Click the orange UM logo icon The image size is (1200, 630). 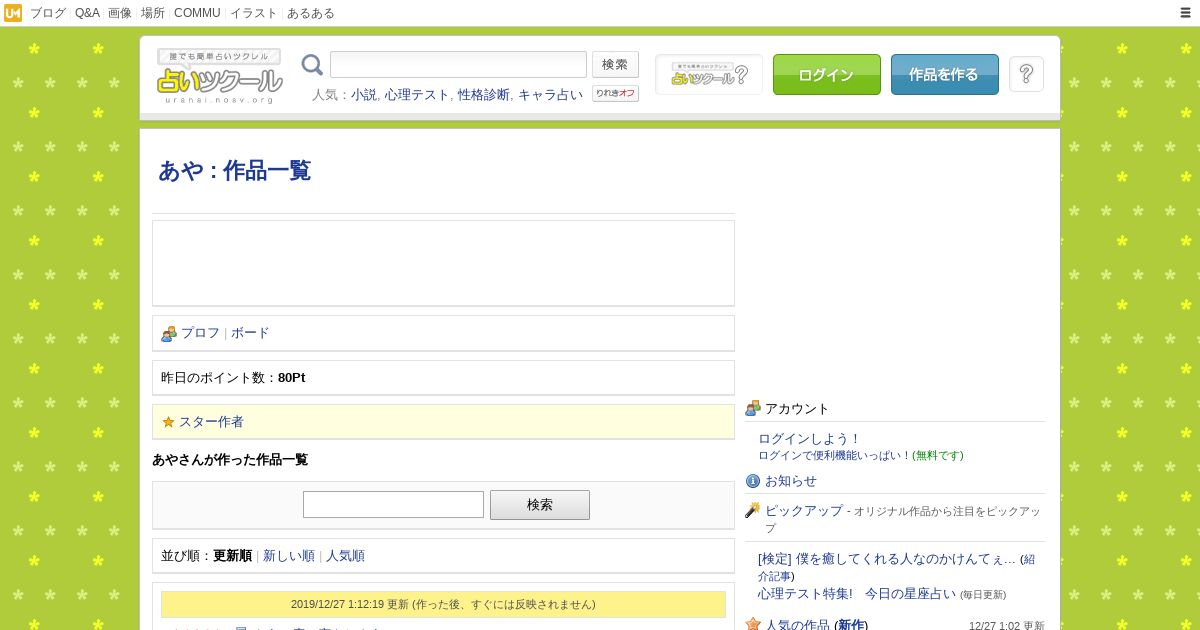coord(13,13)
